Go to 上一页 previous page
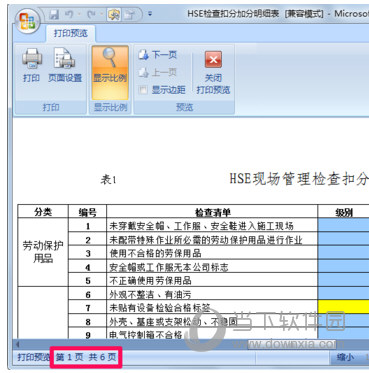 pos(158,72)
